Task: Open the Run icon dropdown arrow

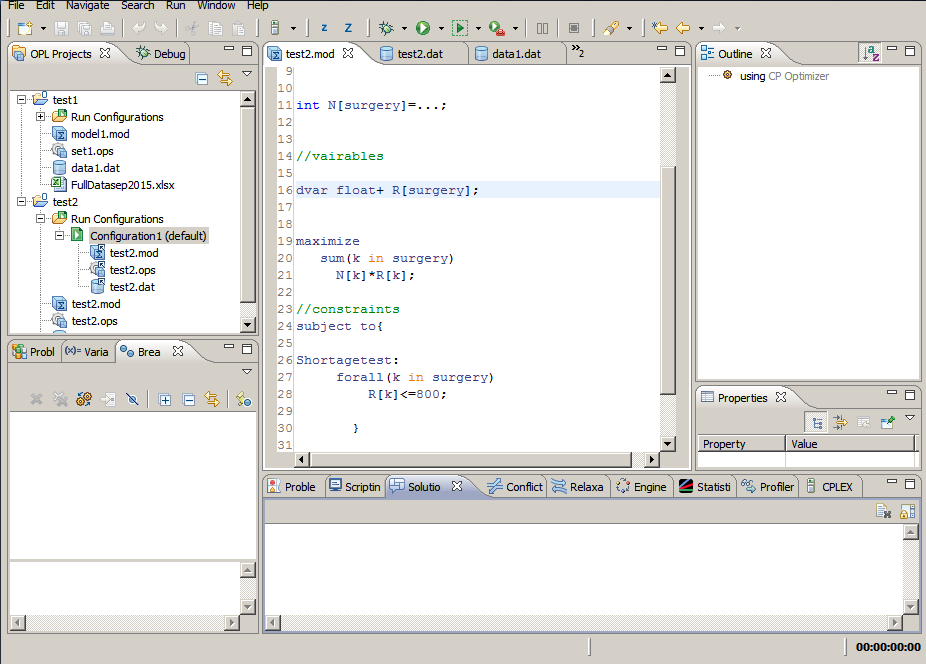Action: pyautogui.click(x=441, y=28)
